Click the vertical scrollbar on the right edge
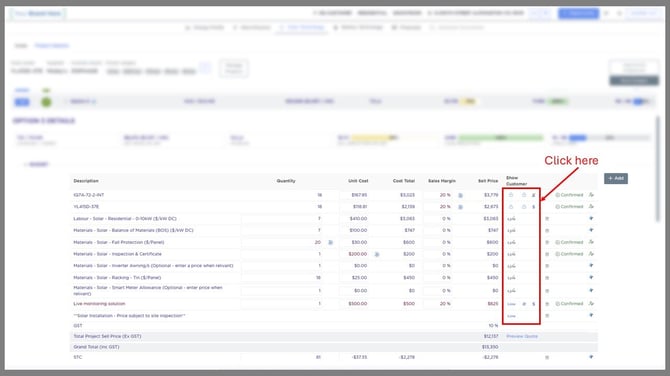 point(658,169)
